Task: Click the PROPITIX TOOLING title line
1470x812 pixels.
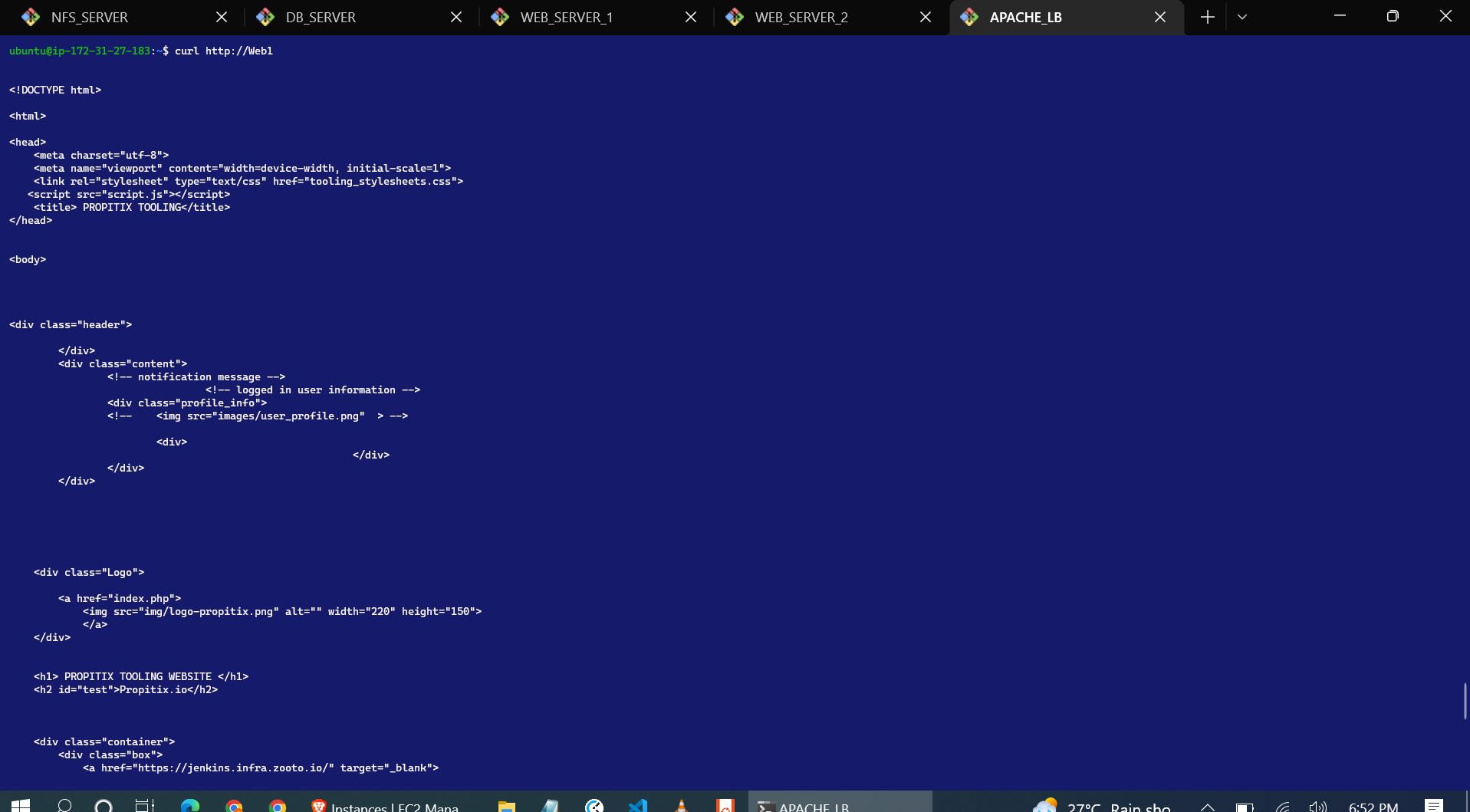Action: 132,207
